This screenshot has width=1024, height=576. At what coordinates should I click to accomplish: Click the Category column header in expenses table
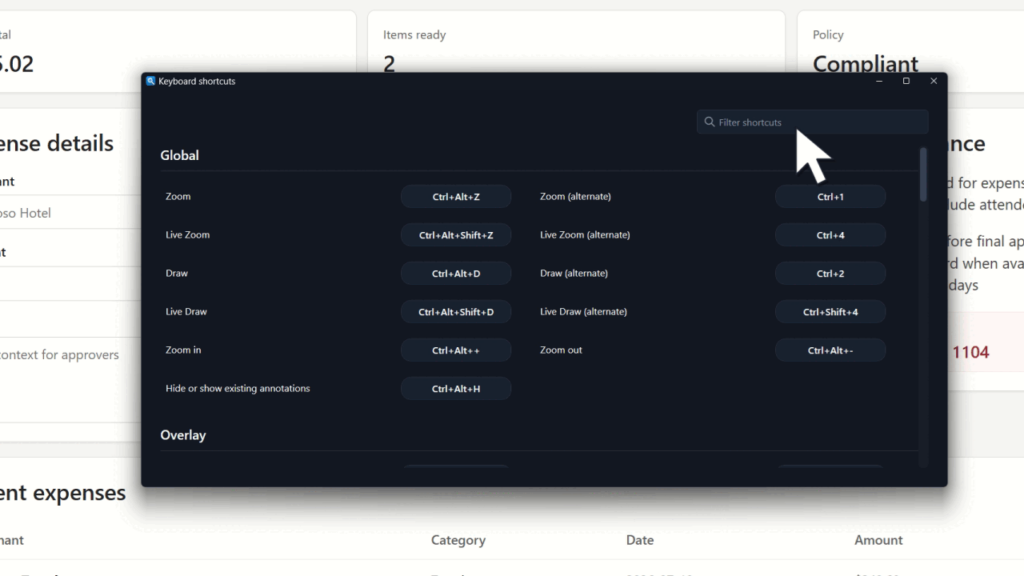click(458, 540)
